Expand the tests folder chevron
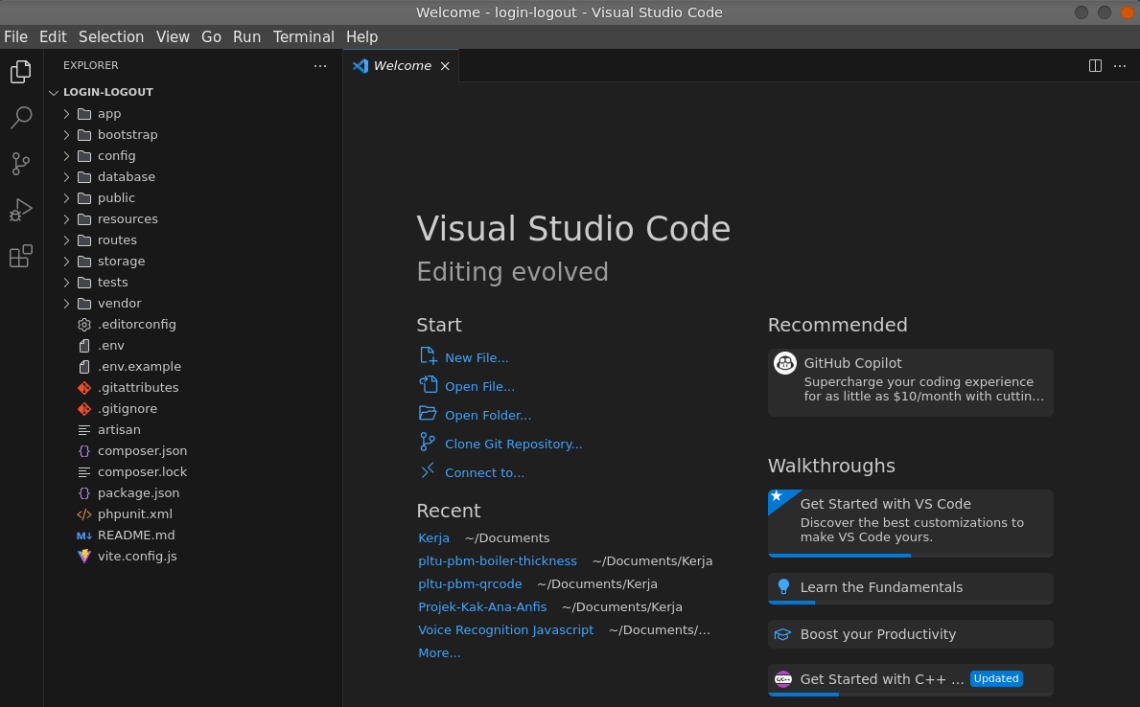This screenshot has height=707, width=1140. pos(66,283)
